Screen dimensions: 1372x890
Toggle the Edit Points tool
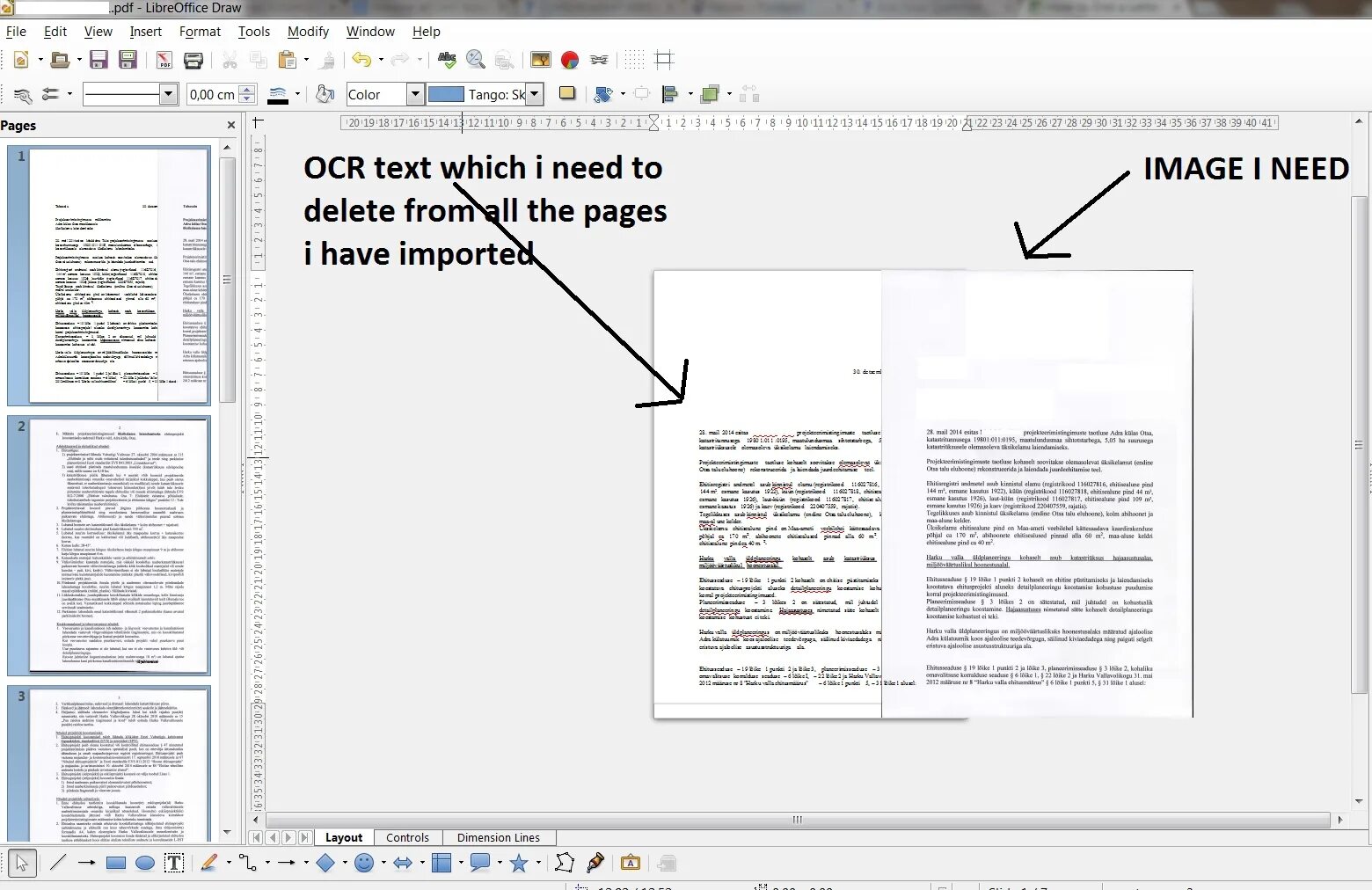tap(565, 863)
